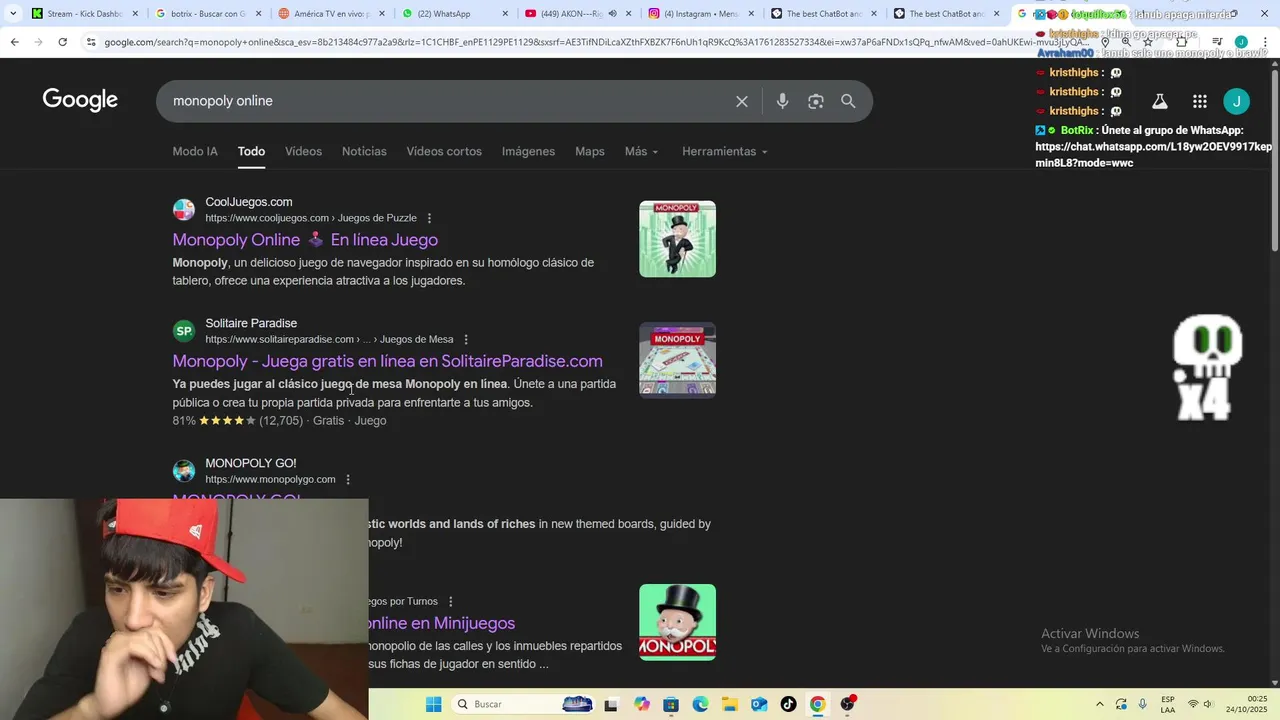Switch to Videos results tab
Viewport: 1280px width, 720px height.
[x=303, y=151]
